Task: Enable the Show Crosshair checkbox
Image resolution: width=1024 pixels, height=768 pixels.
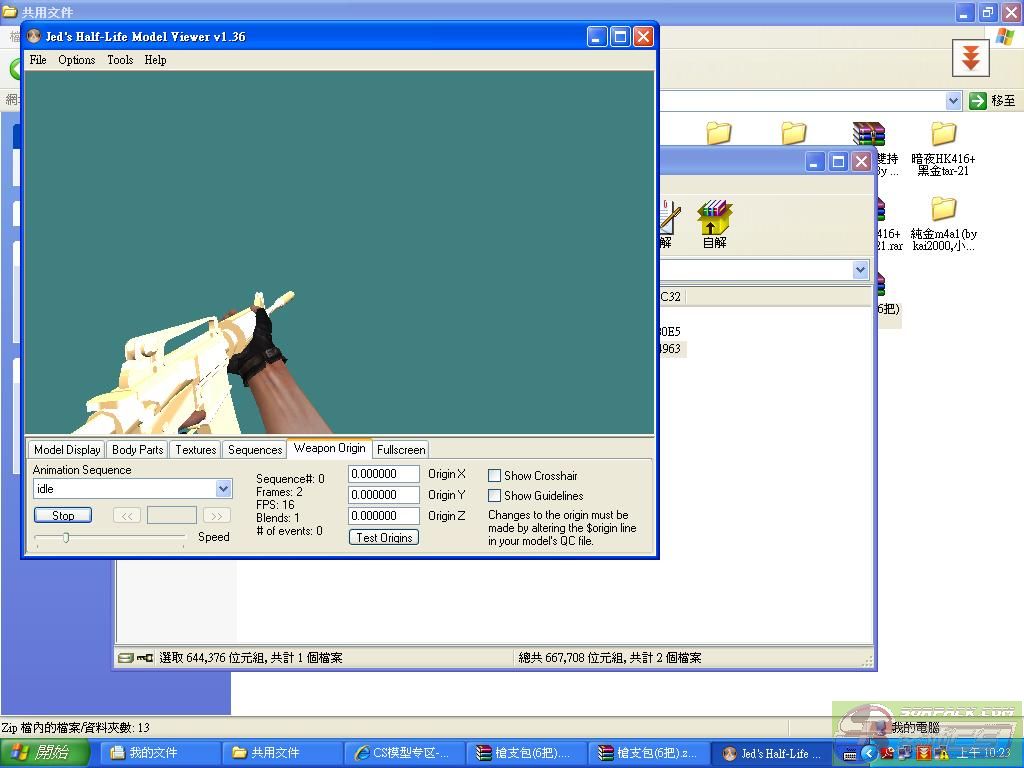Action: point(494,476)
